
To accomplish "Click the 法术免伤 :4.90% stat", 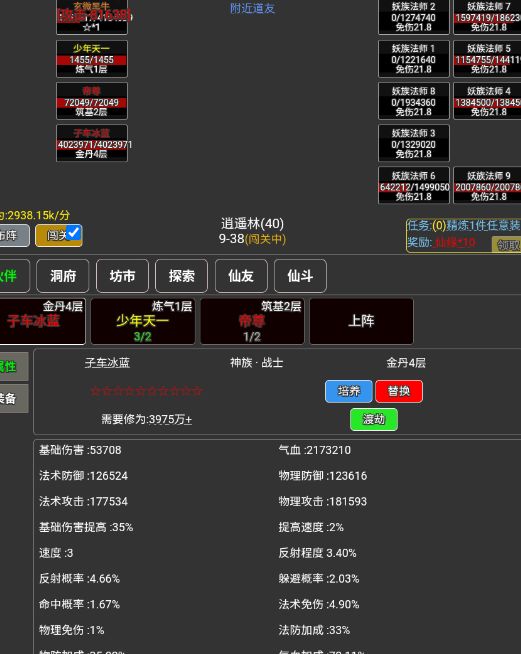I will (319, 604).
